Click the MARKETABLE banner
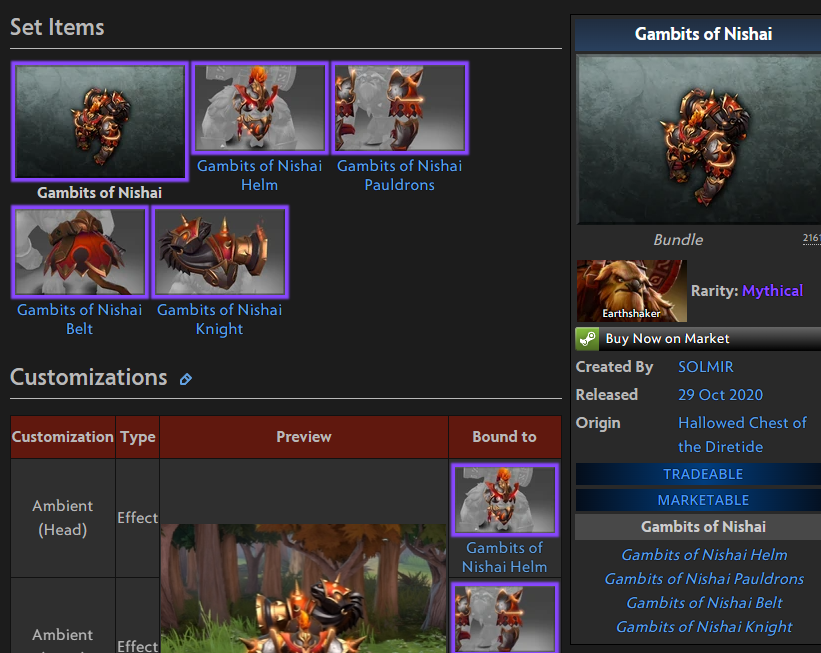The height and width of the screenshot is (653, 821). 703,499
